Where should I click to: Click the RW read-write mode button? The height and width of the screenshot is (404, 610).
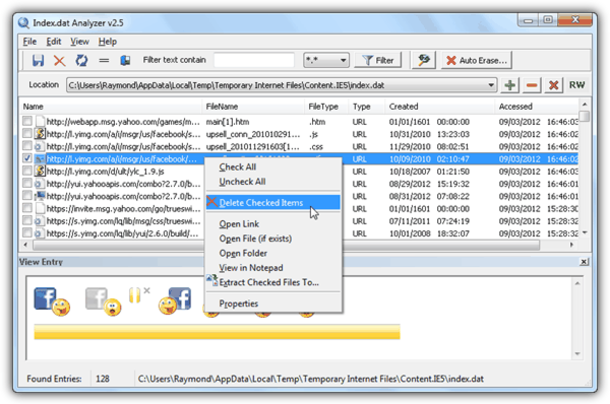coord(577,85)
